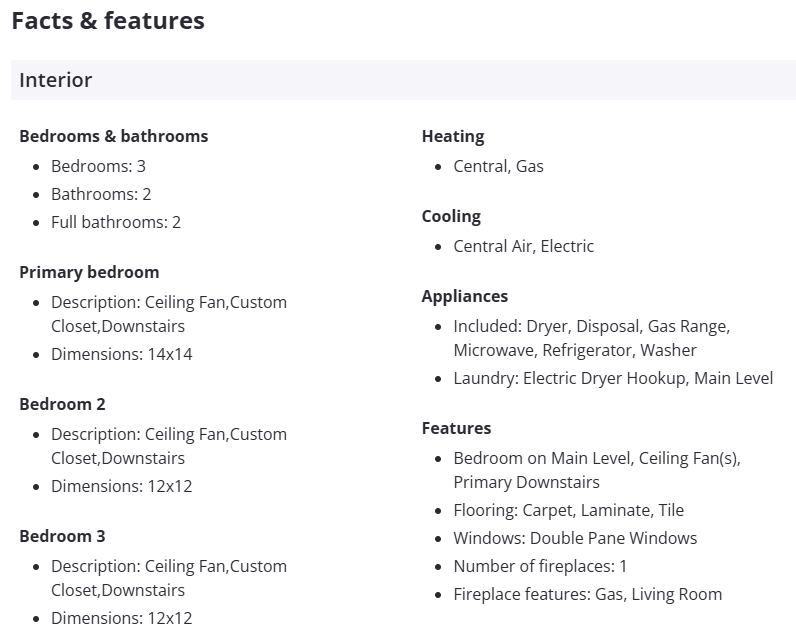Screen dimensions: 796x631
Task: Click the Bedrooms & bathrooms subheading
Action: click(x=114, y=136)
